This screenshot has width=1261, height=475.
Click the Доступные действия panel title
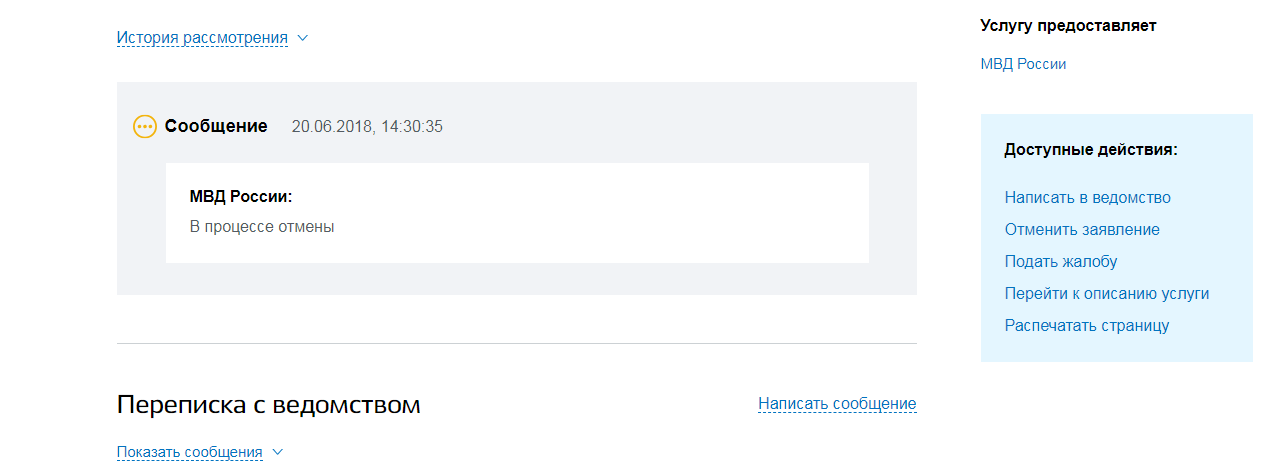pyautogui.click(x=1091, y=150)
